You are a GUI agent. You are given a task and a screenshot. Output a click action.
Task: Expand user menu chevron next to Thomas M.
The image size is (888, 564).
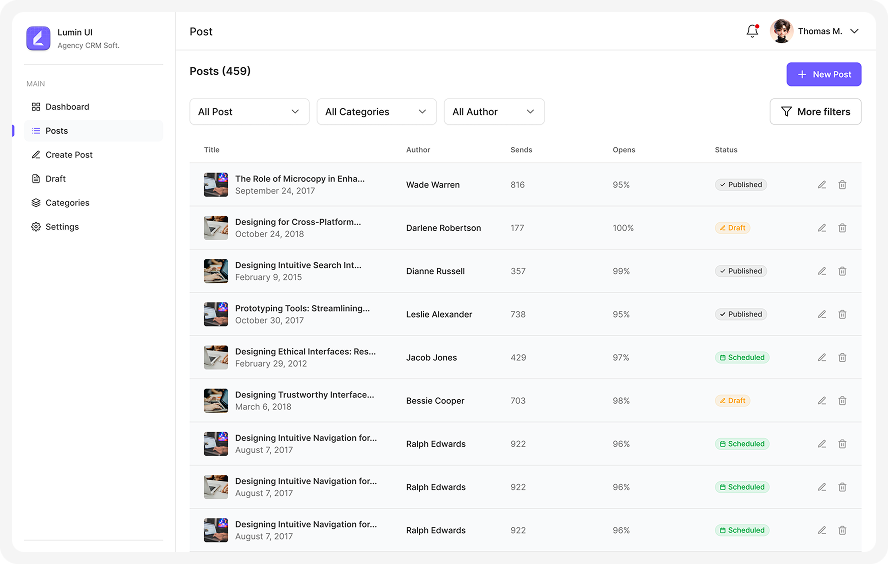click(x=854, y=31)
